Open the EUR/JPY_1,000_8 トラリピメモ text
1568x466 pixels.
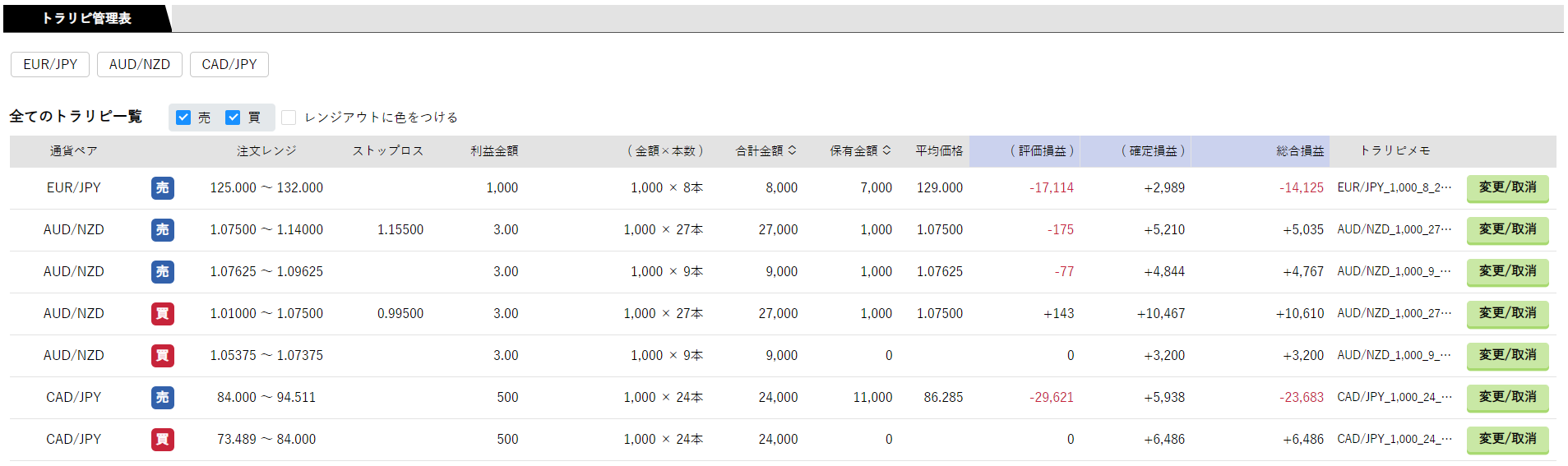[x=1395, y=188]
